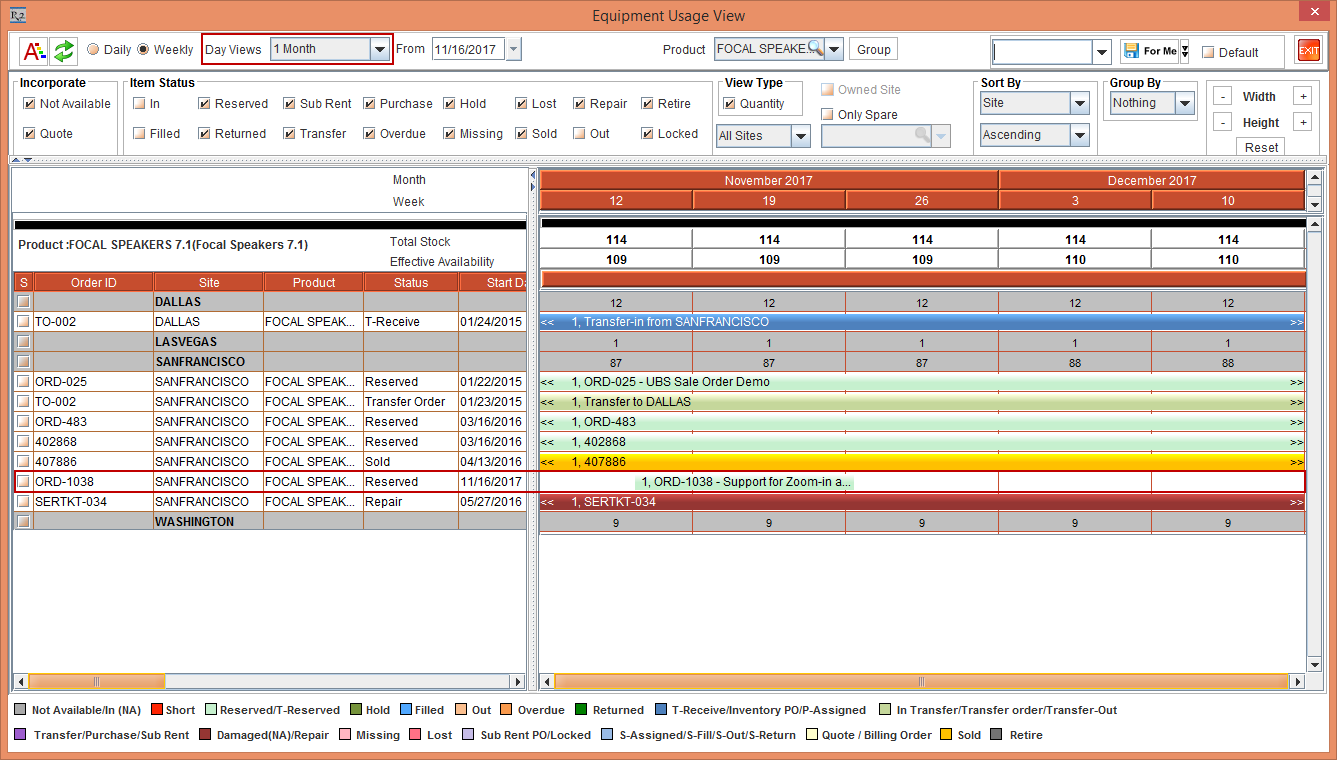
Task: Click the Product search magnifier icon
Action: click(815, 49)
